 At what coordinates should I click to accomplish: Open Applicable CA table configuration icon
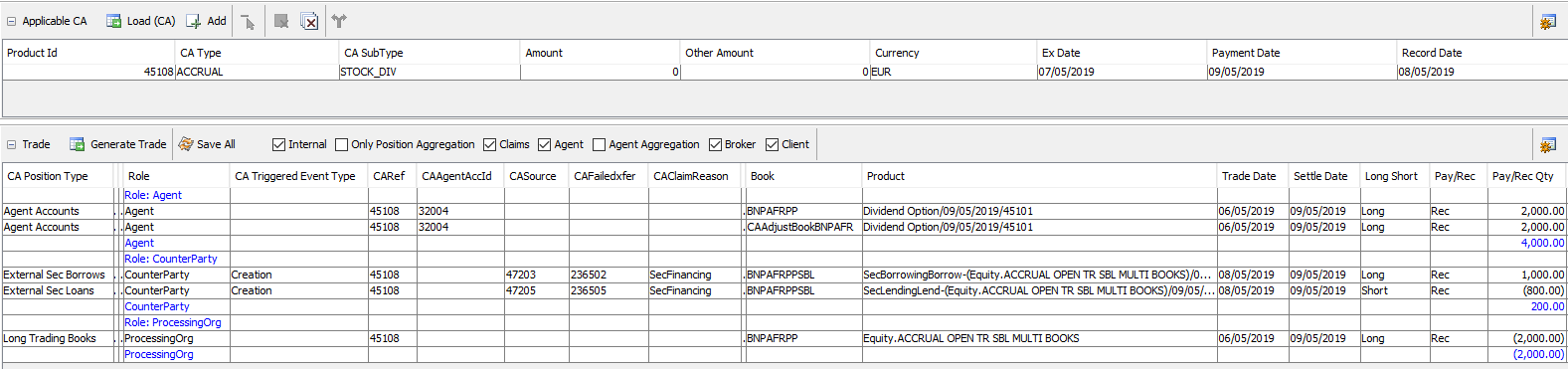(x=1547, y=21)
